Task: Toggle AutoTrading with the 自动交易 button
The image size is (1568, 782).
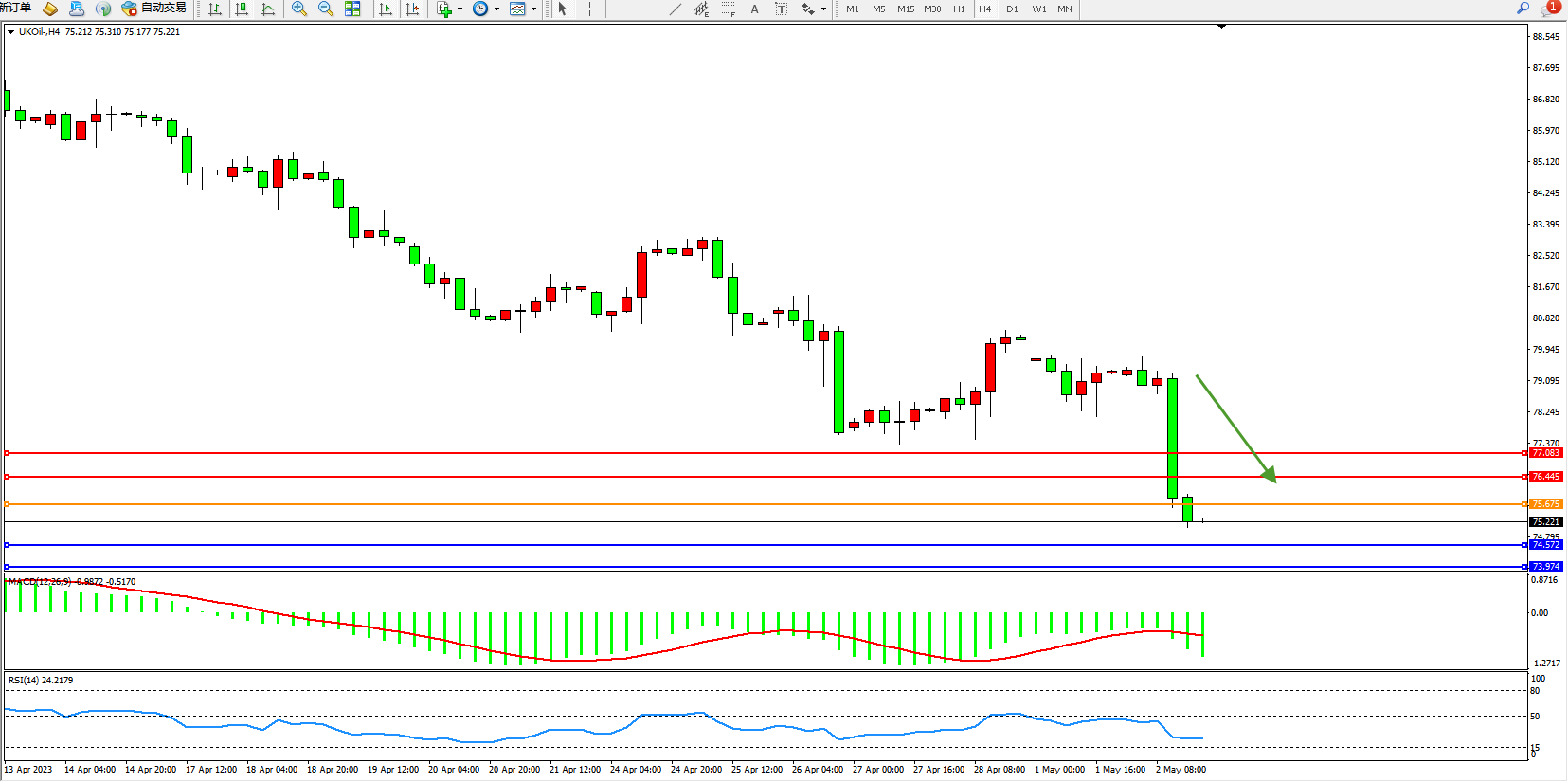Action: tap(154, 9)
